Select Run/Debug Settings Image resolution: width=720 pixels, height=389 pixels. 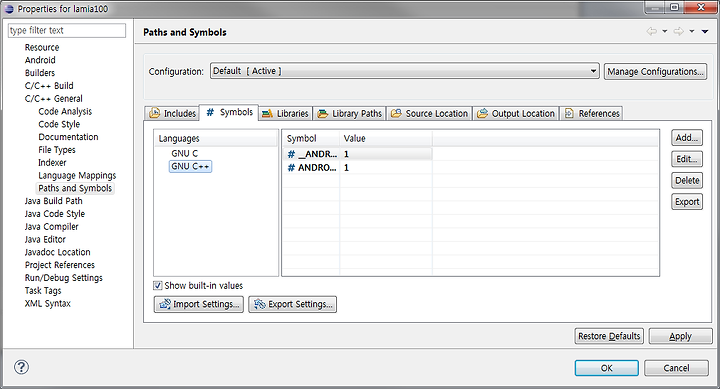[64, 278]
